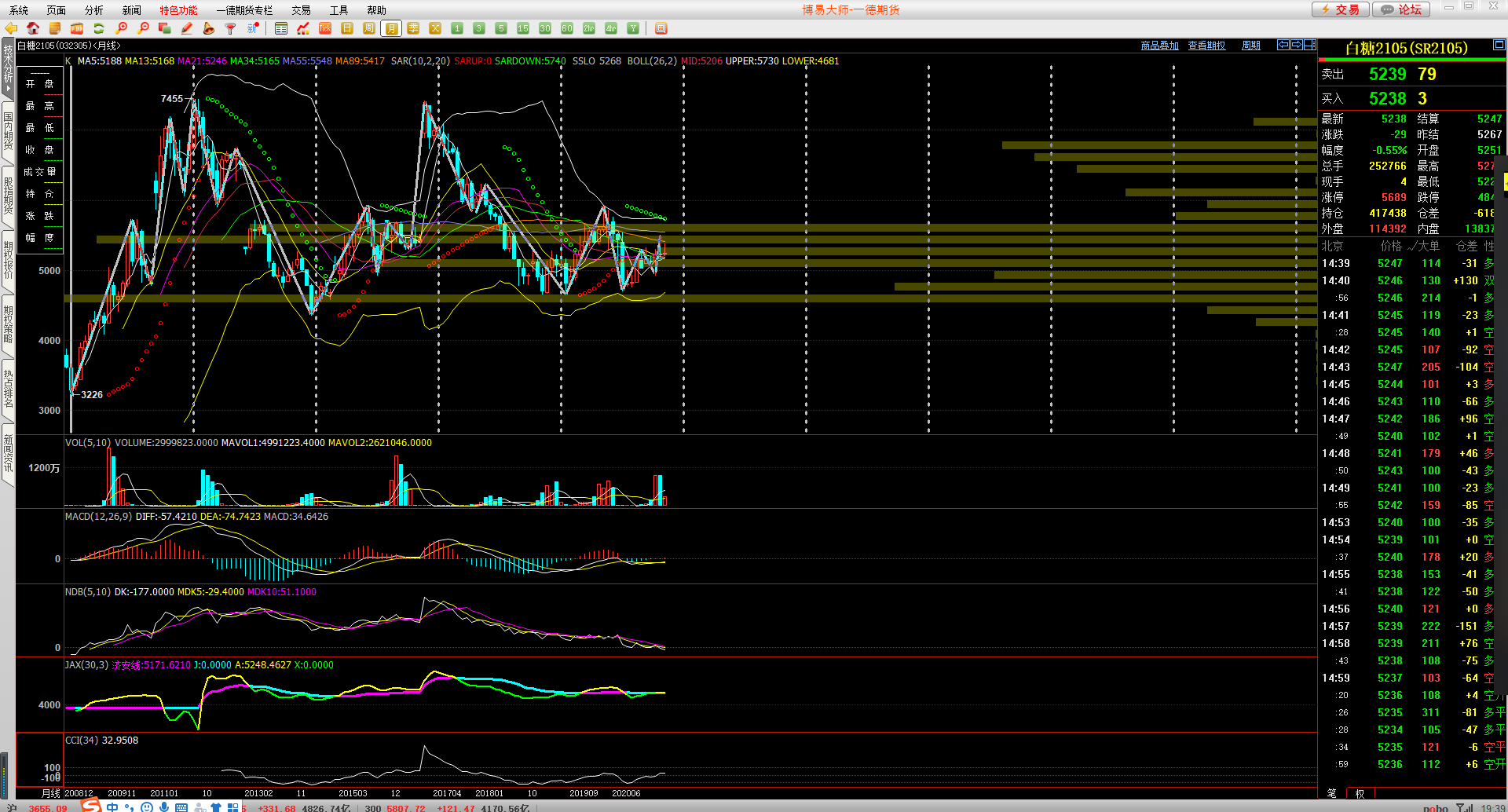Open the 周期 period dropdown link
Viewport: 1508px width, 812px height.
pyautogui.click(x=1251, y=46)
